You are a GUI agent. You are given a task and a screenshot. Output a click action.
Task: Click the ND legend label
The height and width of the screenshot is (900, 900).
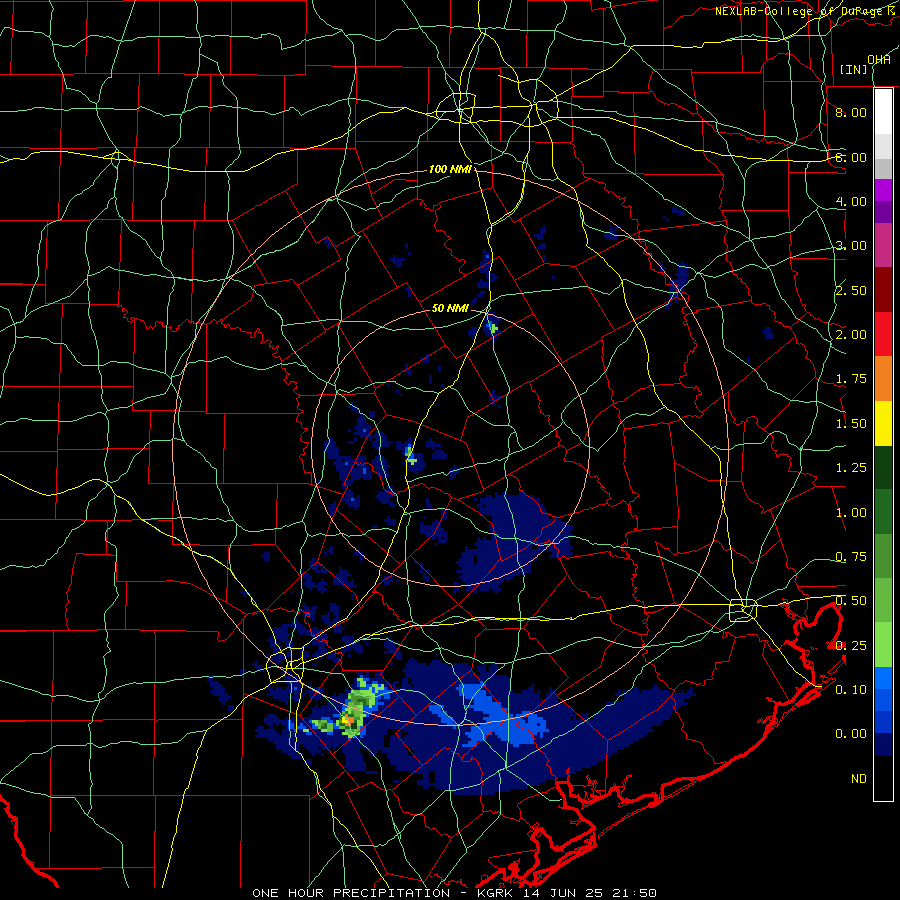tap(859, 779)
